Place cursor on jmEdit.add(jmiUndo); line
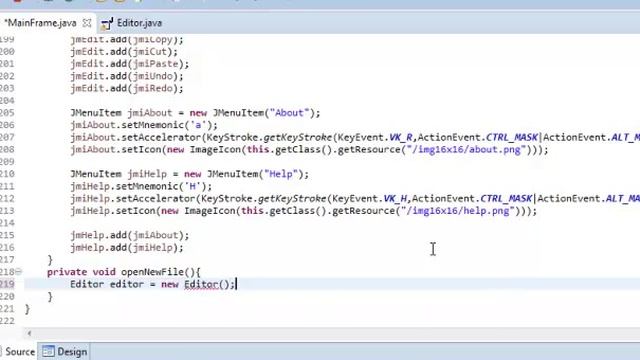The height and width of the screenshot is (360, 640). click(x=127, y=76)
